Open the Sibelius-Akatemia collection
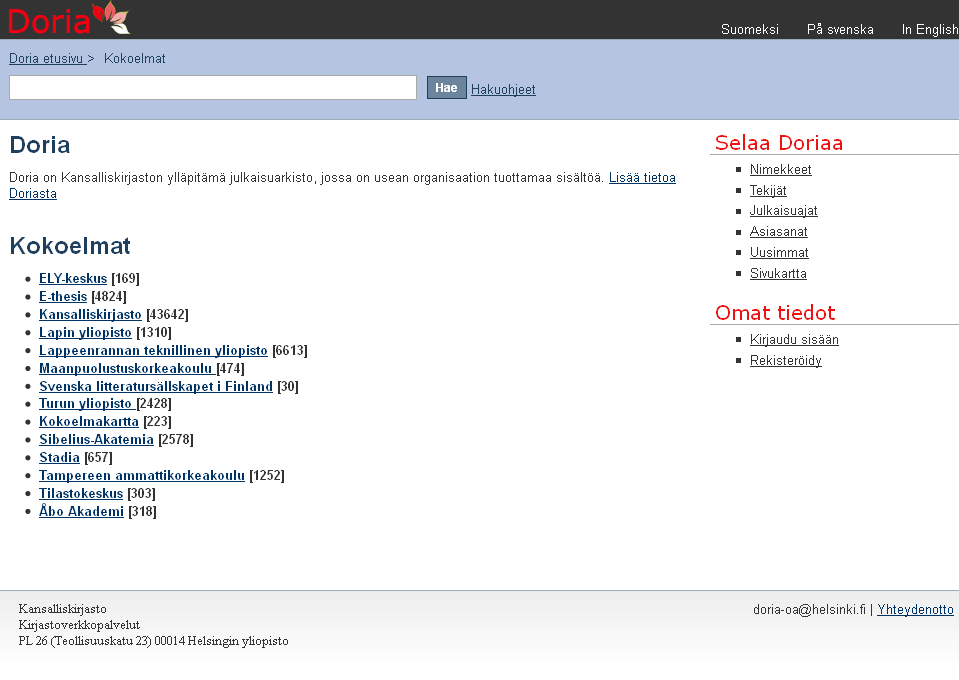 tap(96, 439)
